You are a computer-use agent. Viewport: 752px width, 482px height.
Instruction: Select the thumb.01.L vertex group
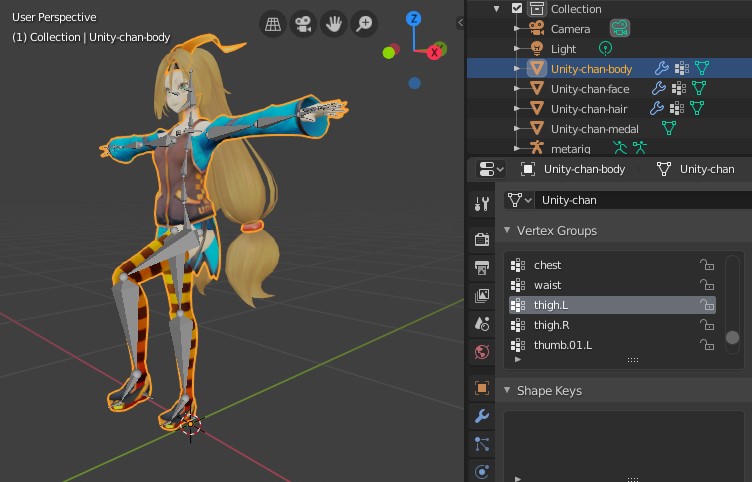click(x=612, y=345)
